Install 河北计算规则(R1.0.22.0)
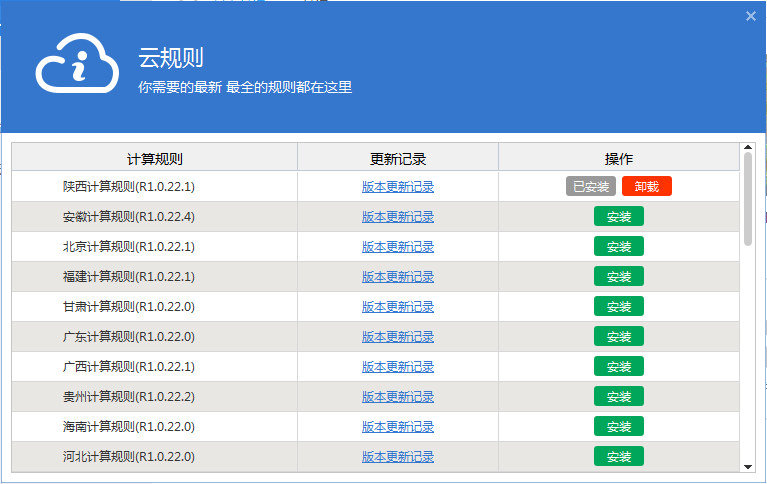The width and height of the screenshot is (767, 484). tap(619, 456)
